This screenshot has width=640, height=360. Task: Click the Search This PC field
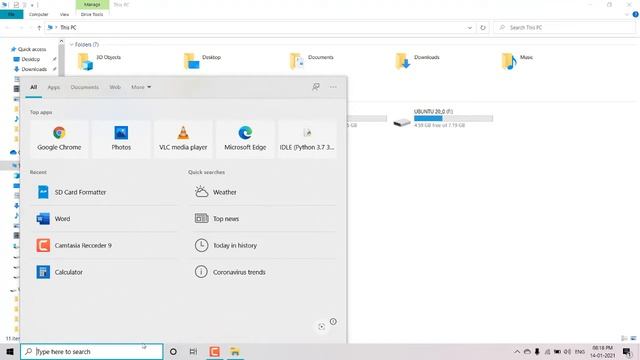pos(564,28)
